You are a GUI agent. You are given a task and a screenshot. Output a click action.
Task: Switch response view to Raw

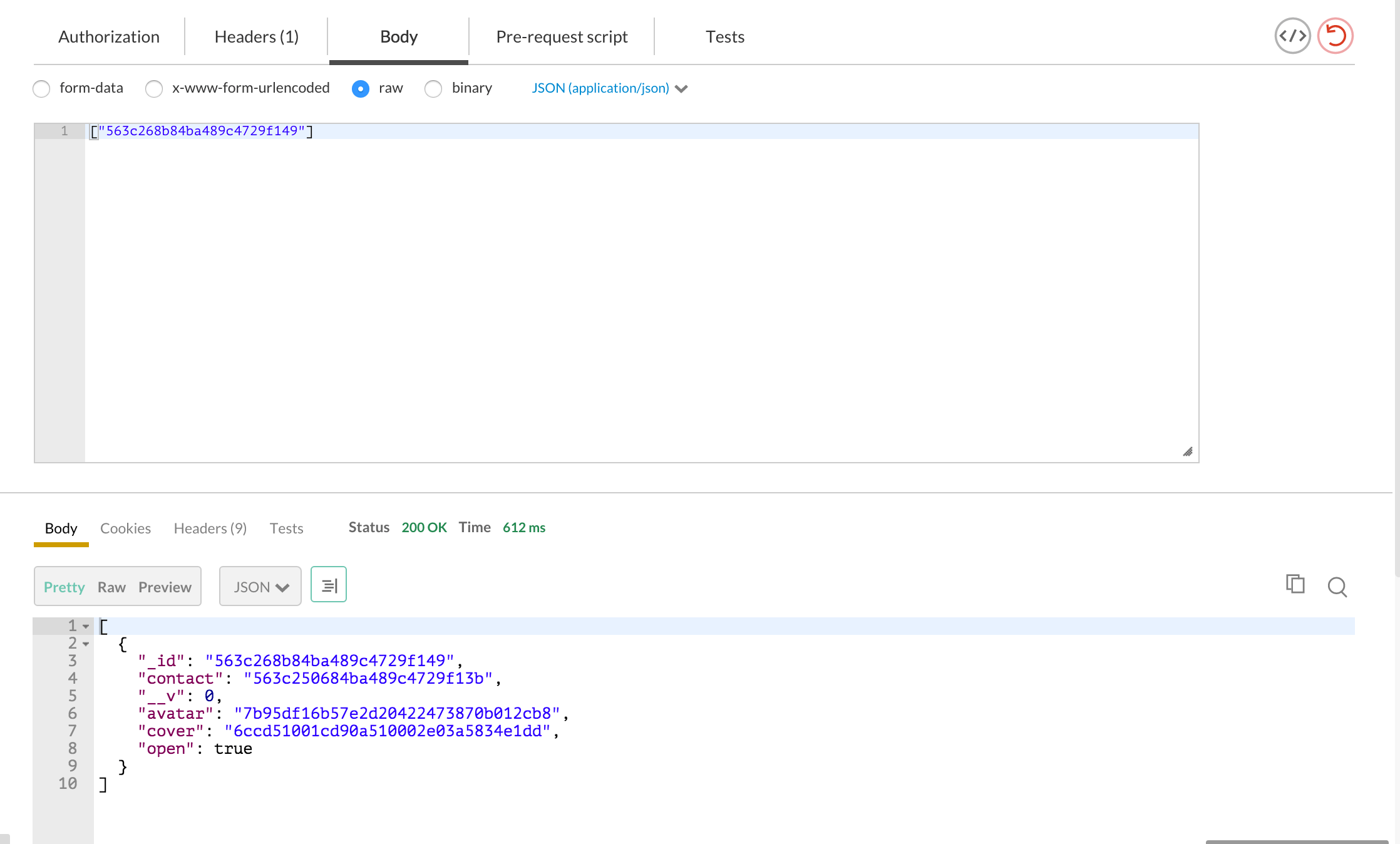pos(111,587)
